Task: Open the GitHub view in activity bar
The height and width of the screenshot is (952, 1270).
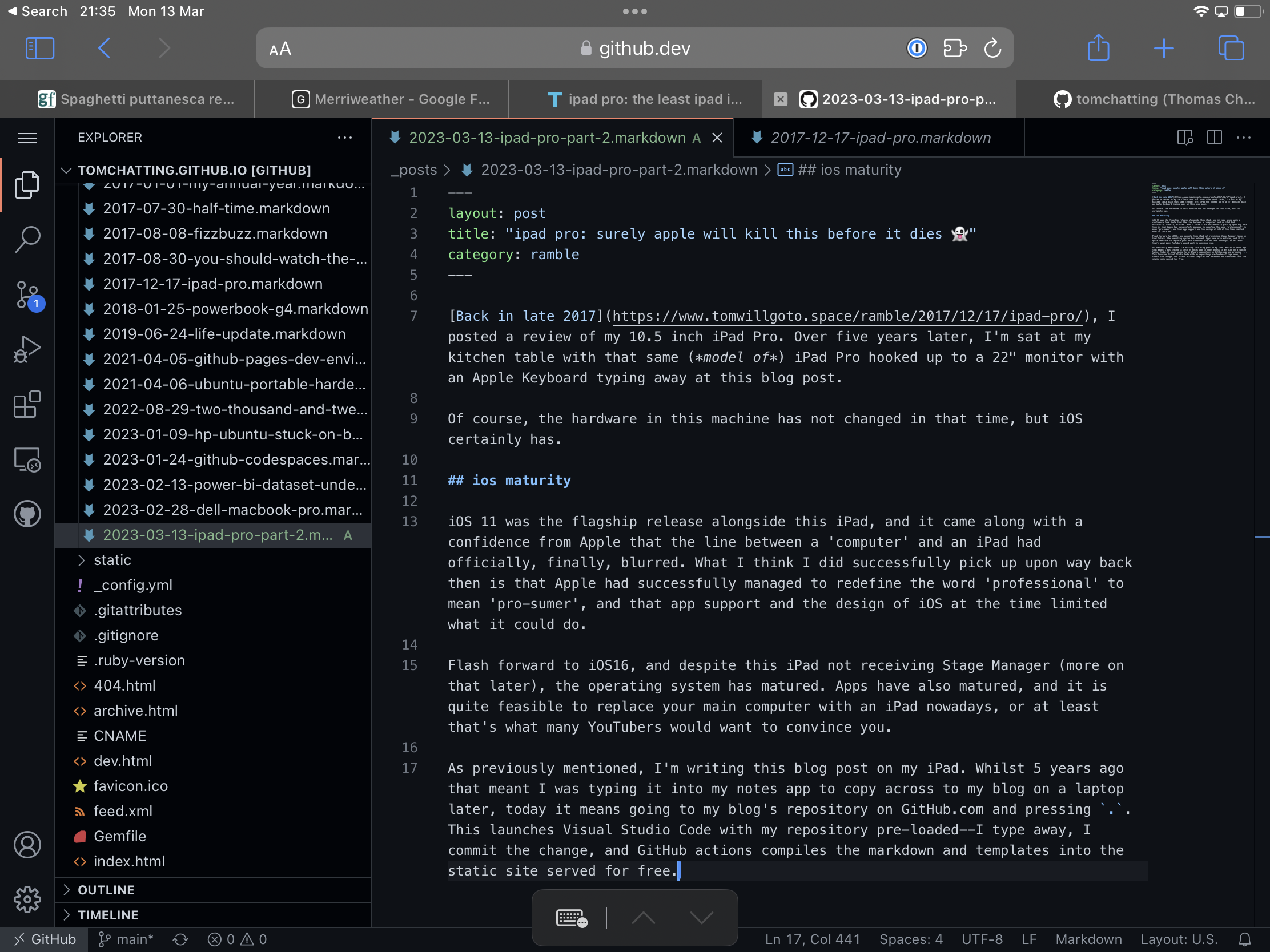Action: pos(27,514)
